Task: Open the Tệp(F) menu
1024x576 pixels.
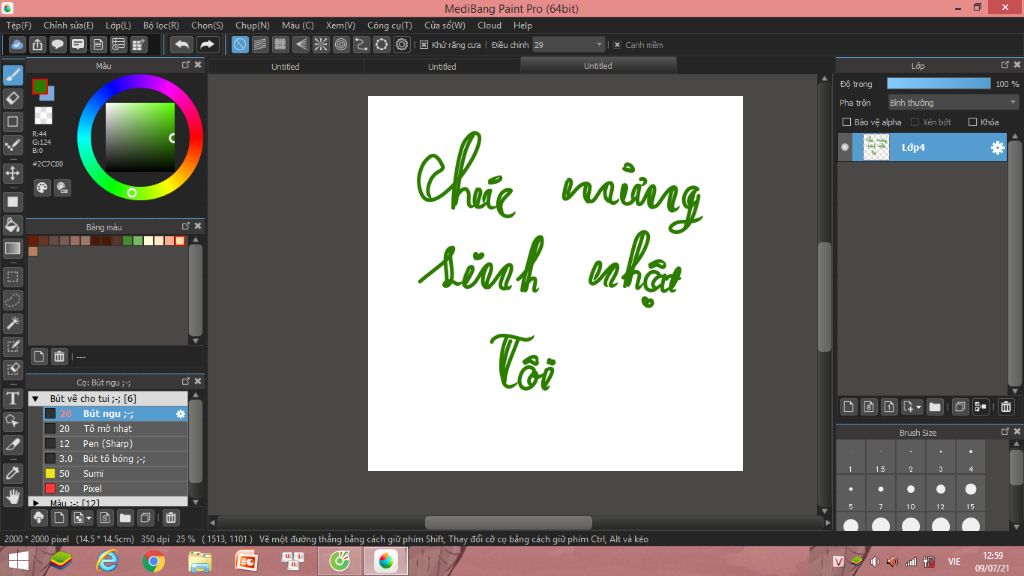Action: coord(19,25)
